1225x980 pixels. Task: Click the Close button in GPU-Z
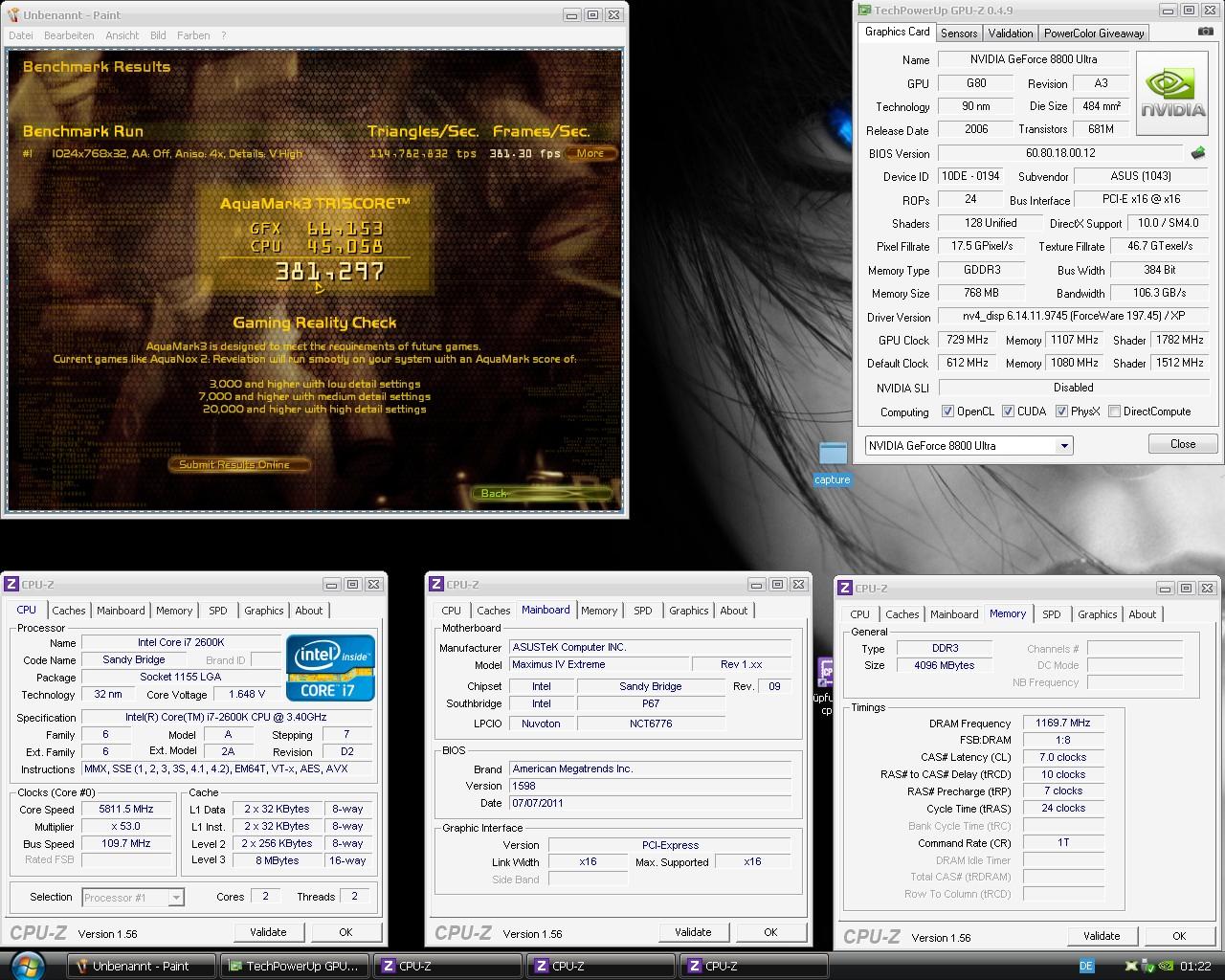click(x=1183, y=444)
